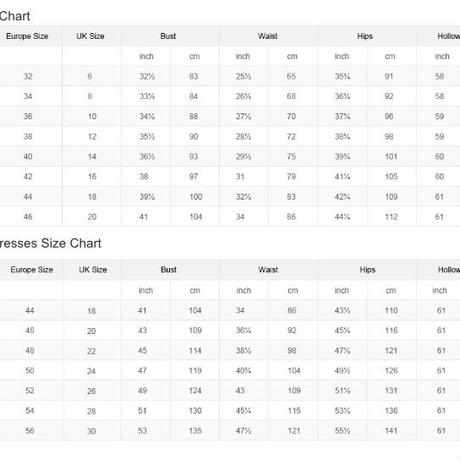460x460 pixels.
Task: Click the Europe Size header in top table
Action: tap(27, 36)
